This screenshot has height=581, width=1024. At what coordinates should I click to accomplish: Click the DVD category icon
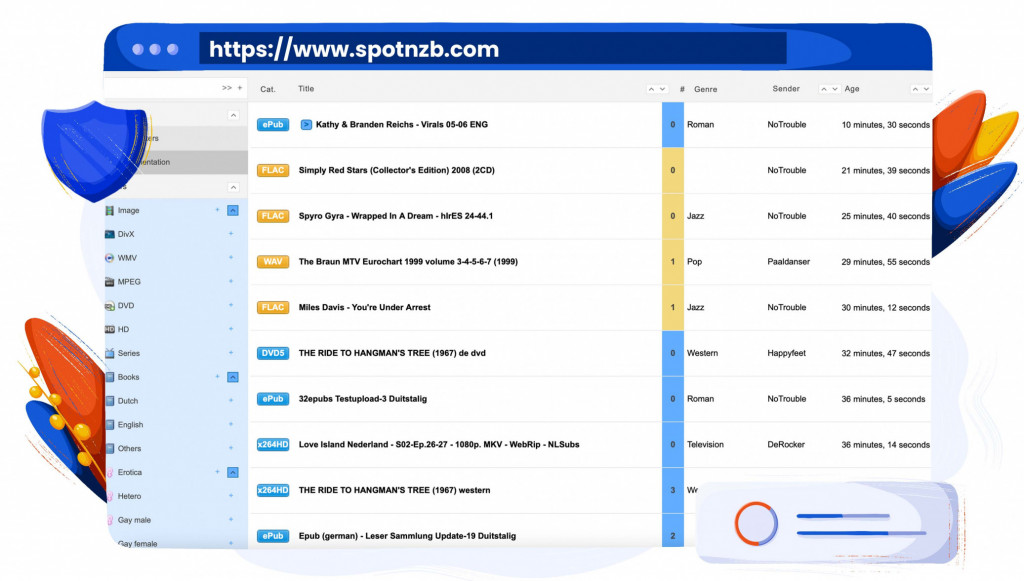click(110, 306)
